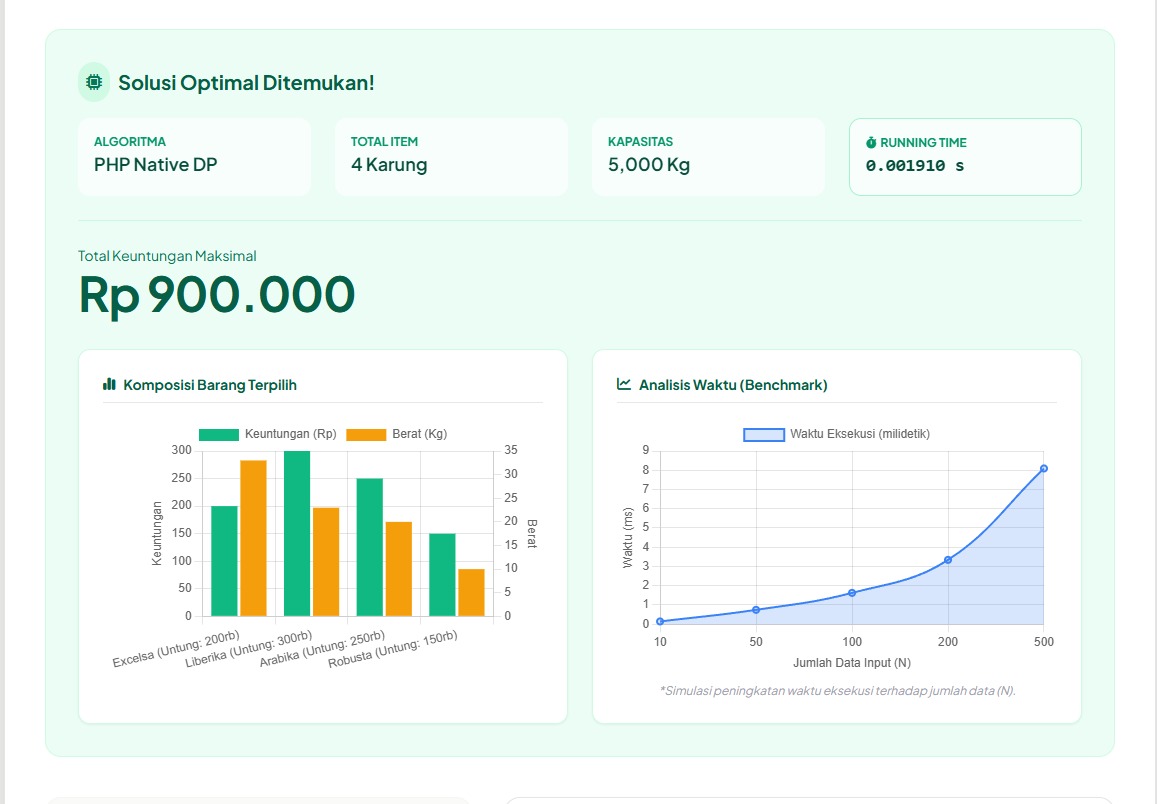Viewport: 1157px width, 804px height.
Task: Toggle the Keuntungan (Rp) legend item
Action: click(268, 434)
